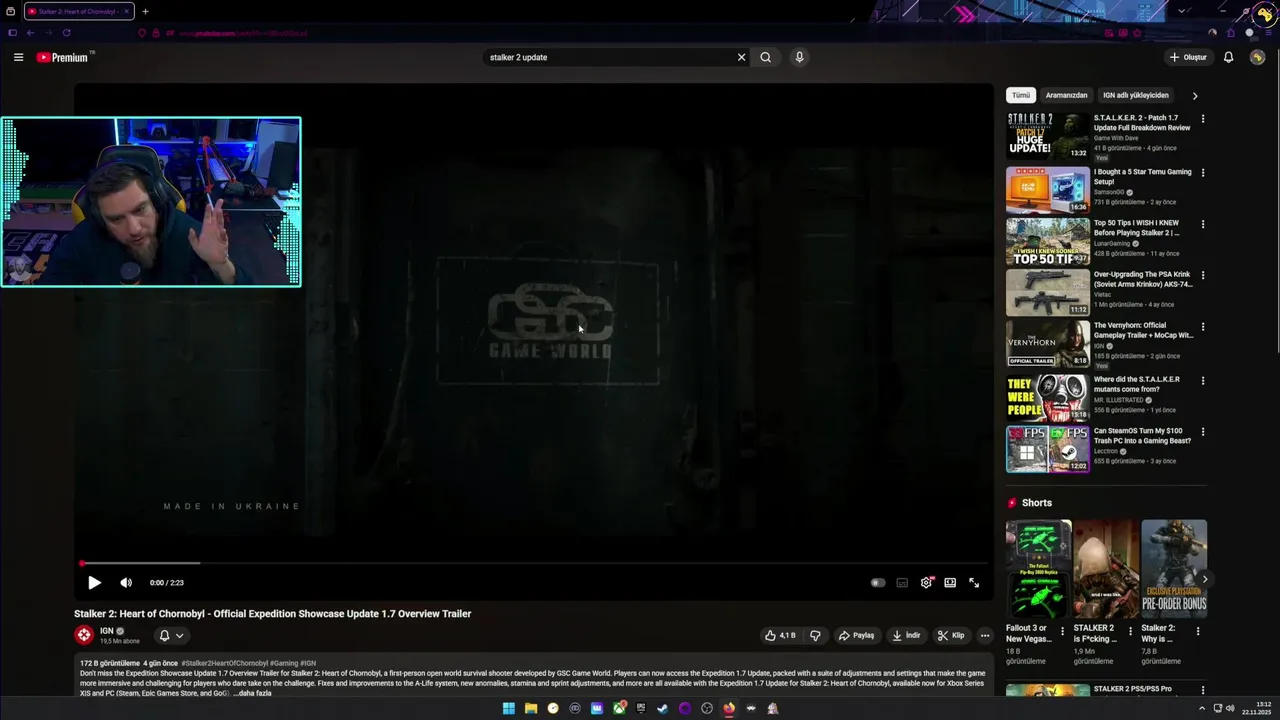1280x720 pixels.
Task: Open a new browser tab
Action: point(145,11)
